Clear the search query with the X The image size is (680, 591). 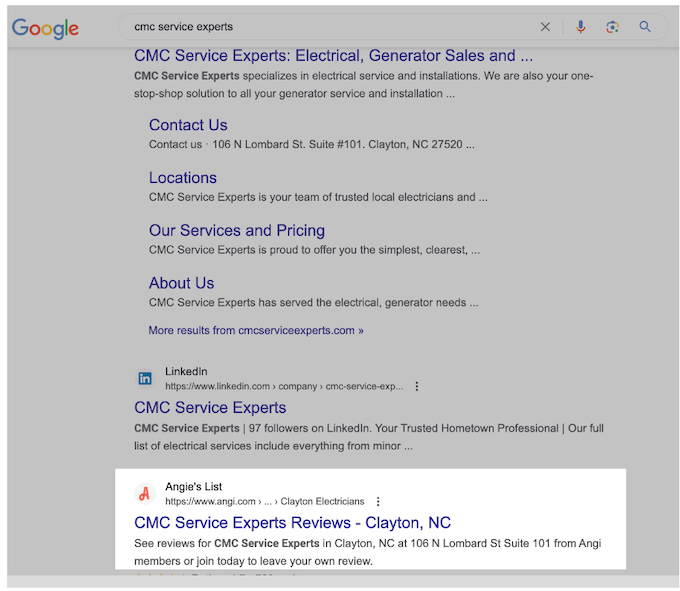(545, 27)
